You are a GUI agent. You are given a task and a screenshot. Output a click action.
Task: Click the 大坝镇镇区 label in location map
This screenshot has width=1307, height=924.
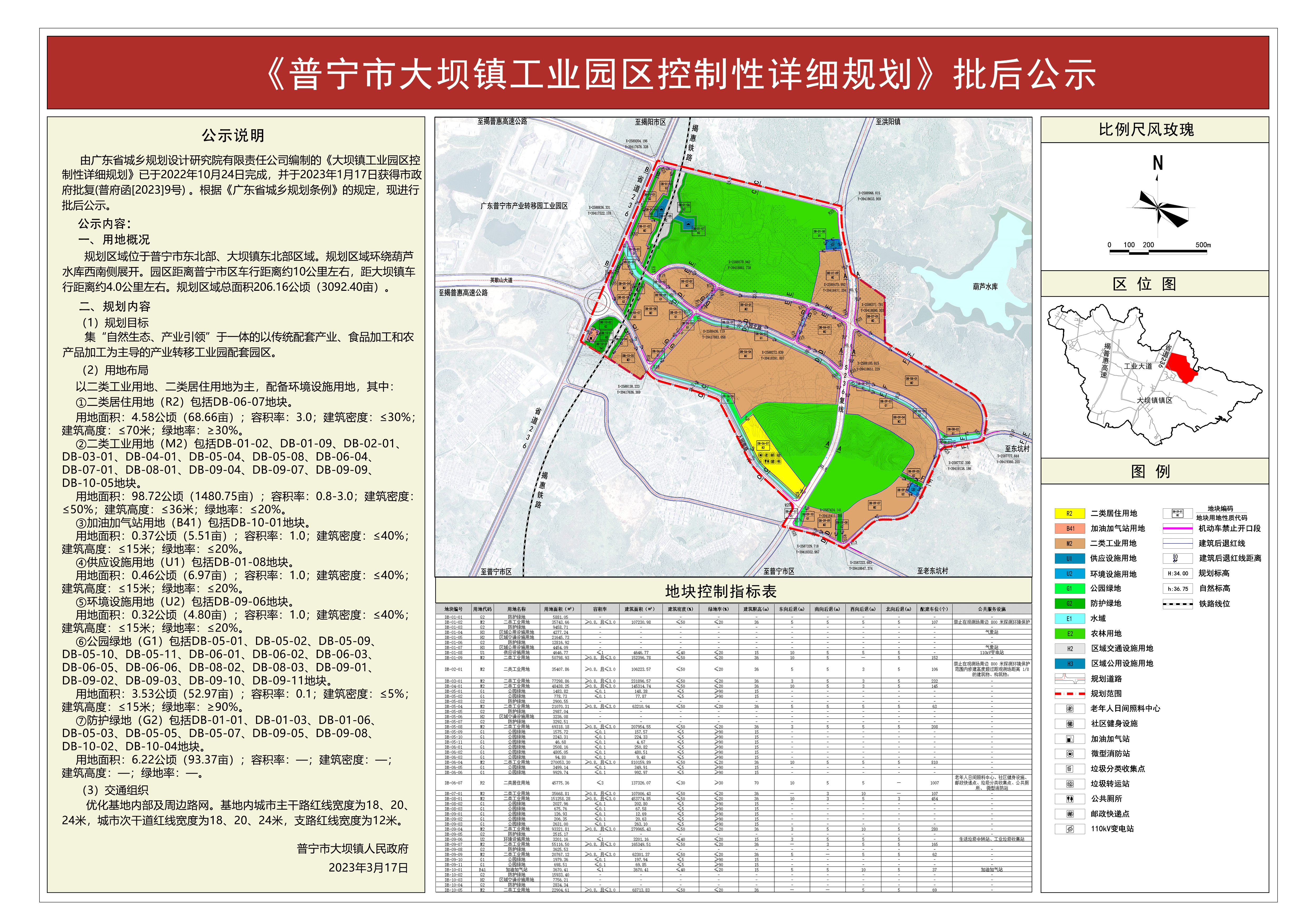[x=1154, y=401]
